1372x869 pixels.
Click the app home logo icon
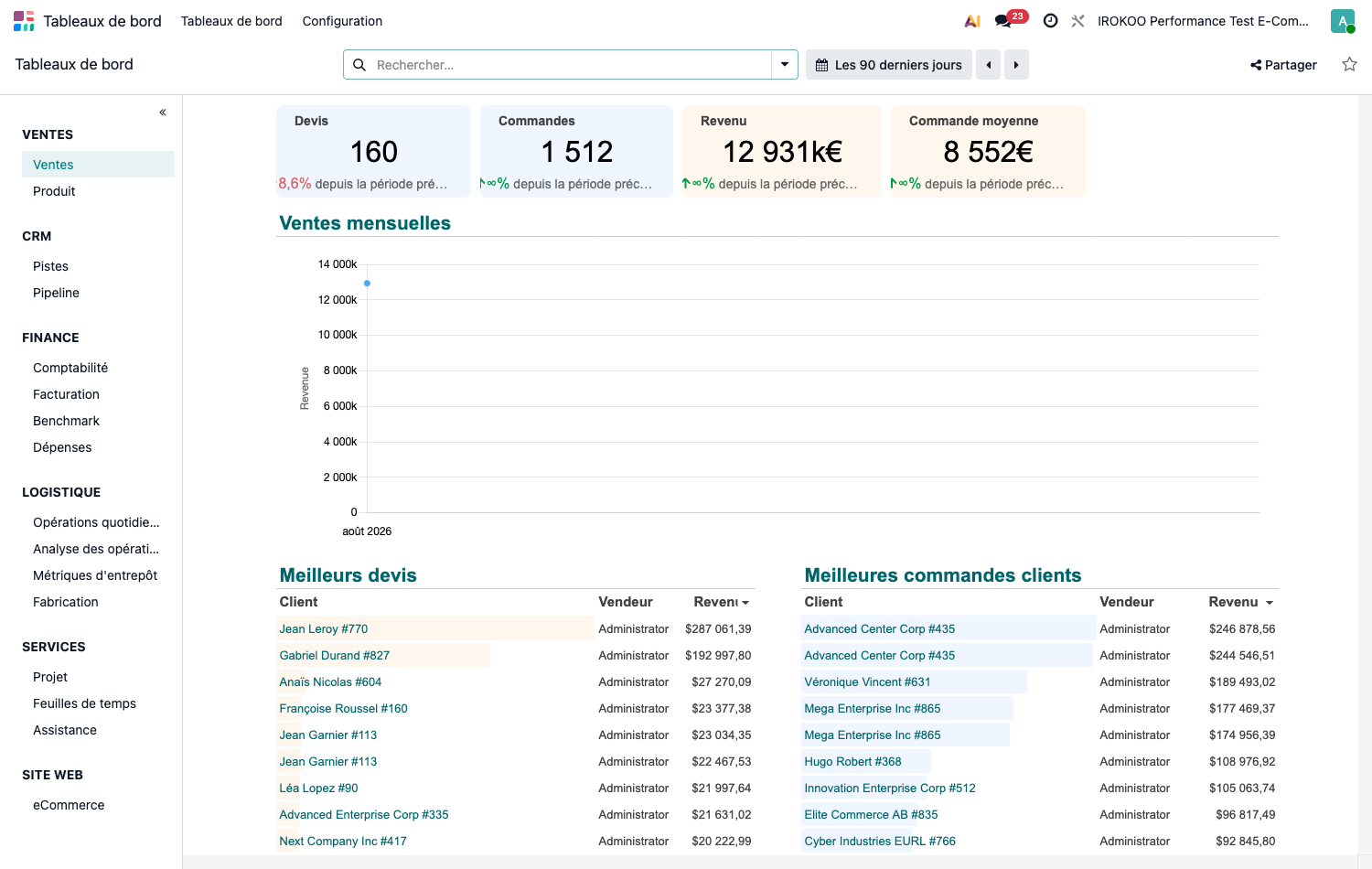click(x=24, y=21)
